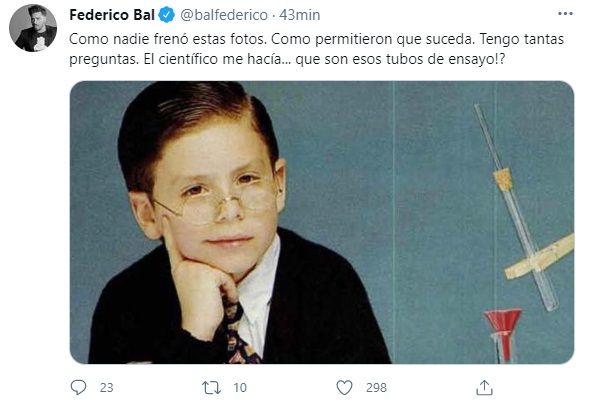Click the 43min timestamp
The height and width of the screenshot is (405, 591).
pos(300,15)
